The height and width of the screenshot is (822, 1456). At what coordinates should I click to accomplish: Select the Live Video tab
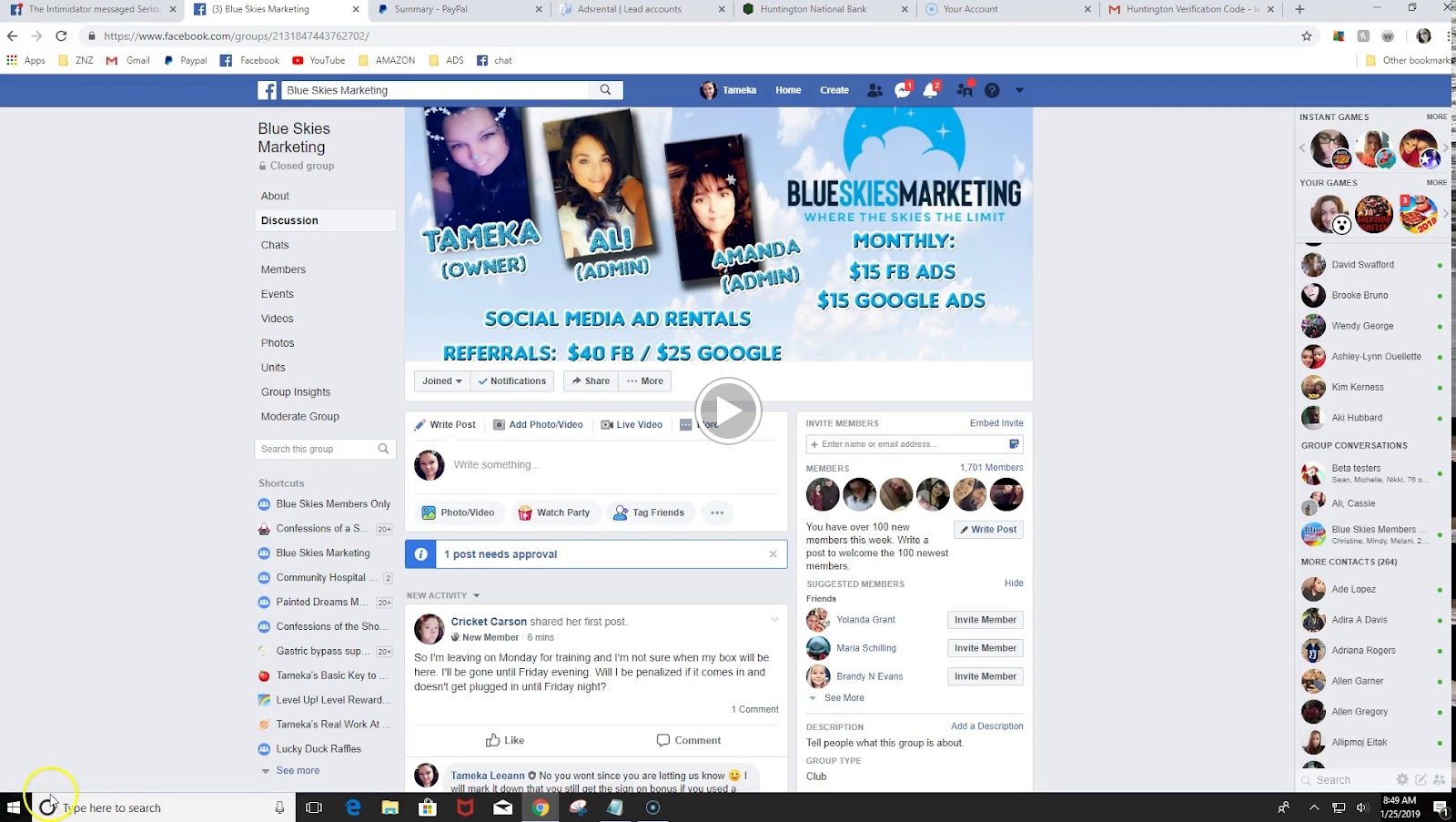click(x=632, y=424)
